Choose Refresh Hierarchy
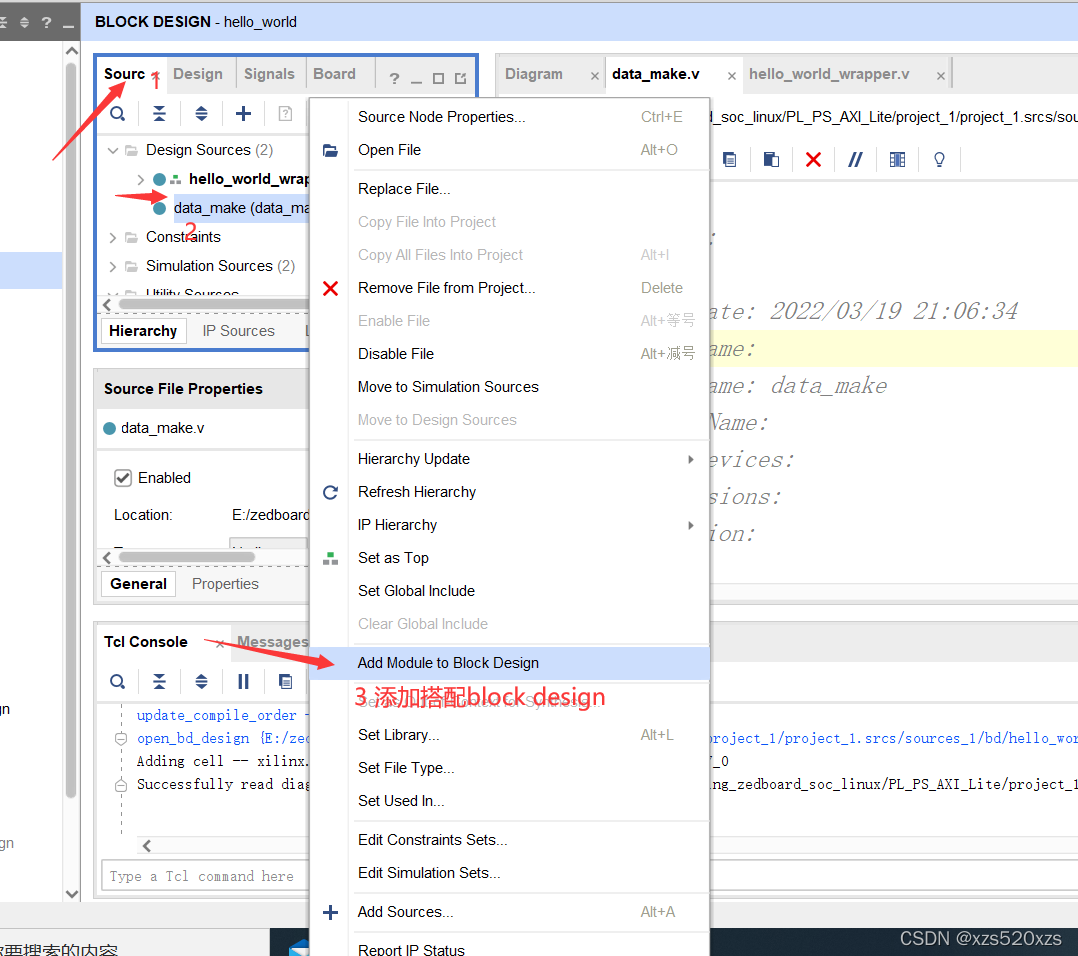This screenshot has width=1078, height=956. point(509,492)
